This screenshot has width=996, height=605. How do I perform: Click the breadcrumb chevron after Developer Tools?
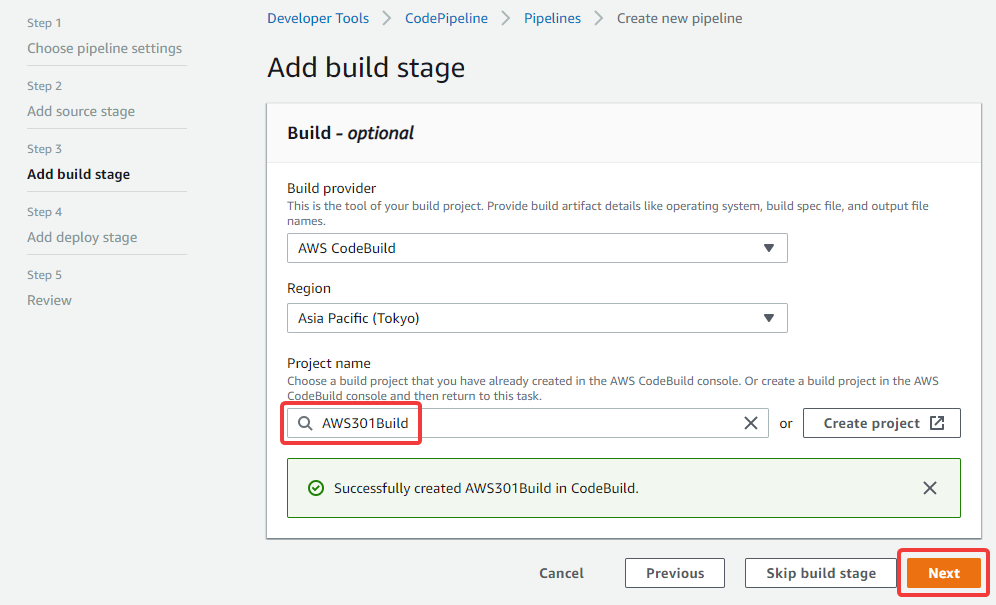click(386, 18)
